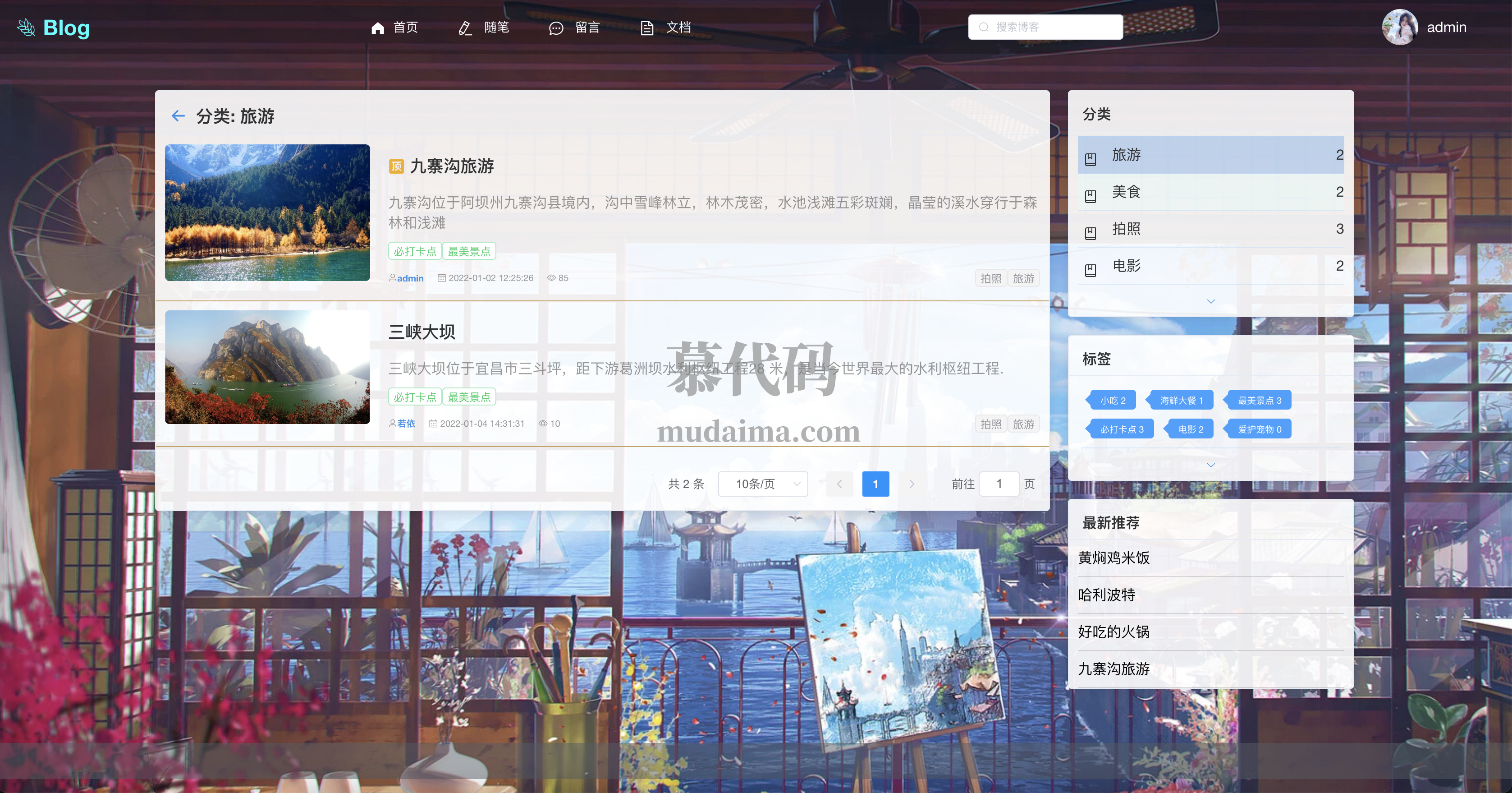1512x793 pixels.
Task: Click the back arrow beside 分类: 旅游
Action: coord(178,116)
